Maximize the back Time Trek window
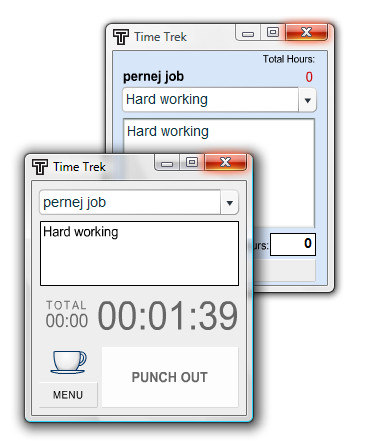365x446 pixels. point(273,32)
